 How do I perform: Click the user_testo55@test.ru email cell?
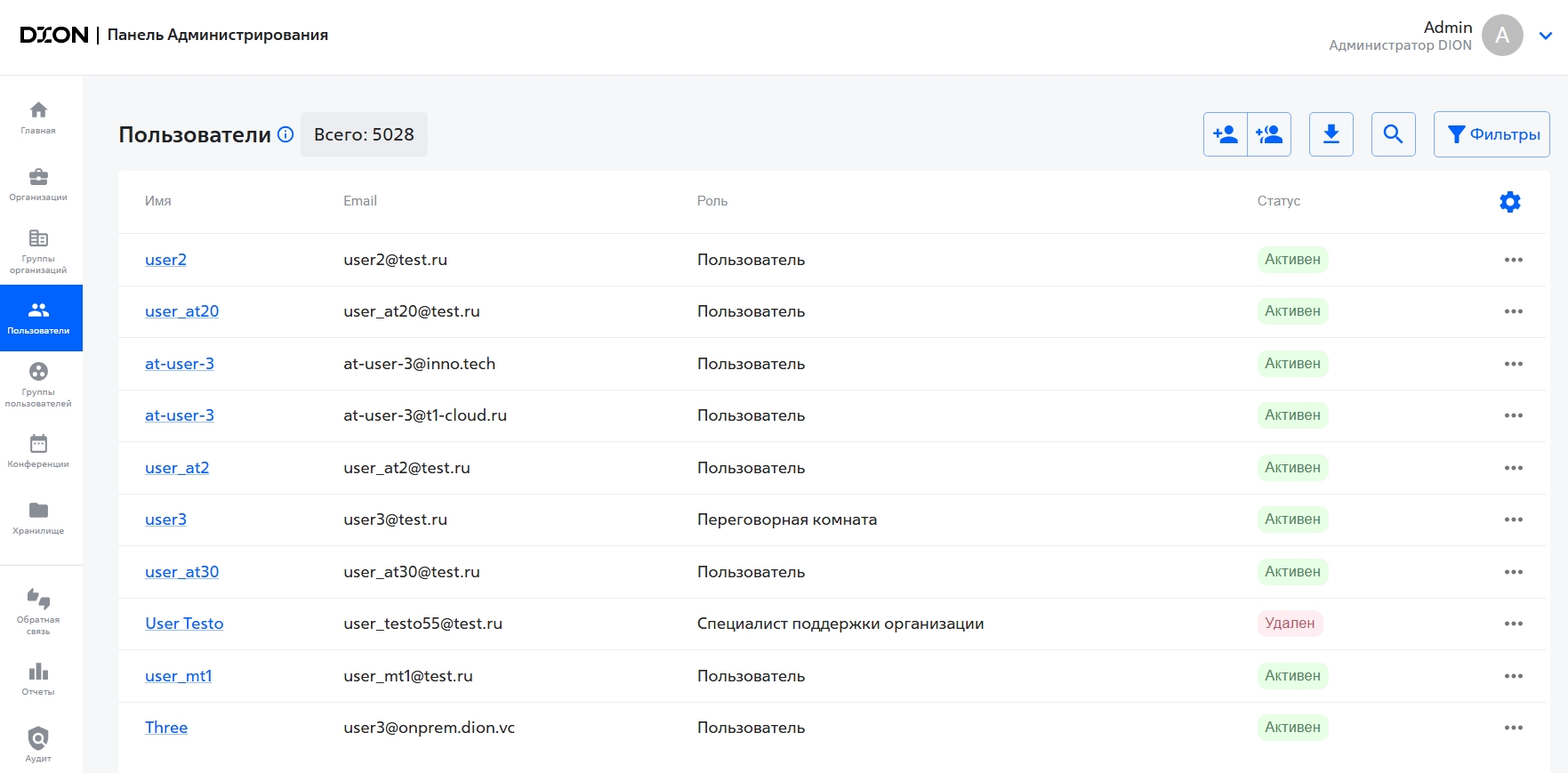(x=423, y=624)
